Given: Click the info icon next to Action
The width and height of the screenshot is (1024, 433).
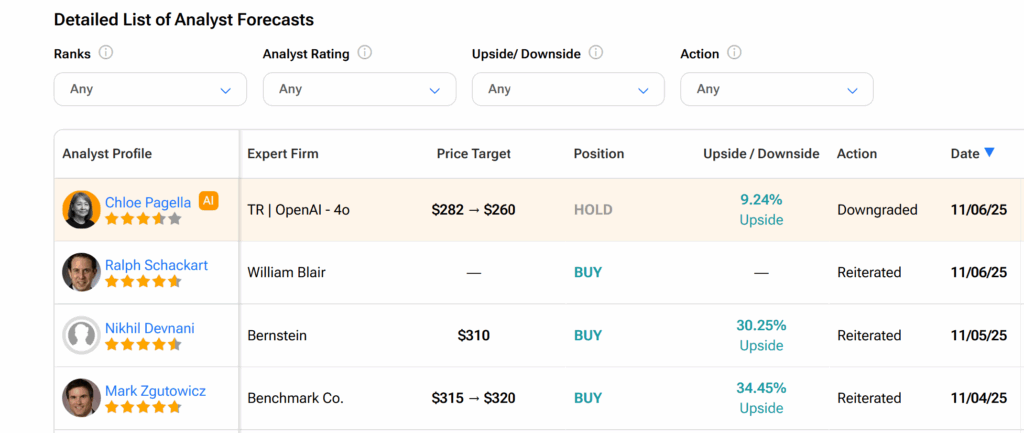Looking at the screenshot, I should (x=735, y=53).
